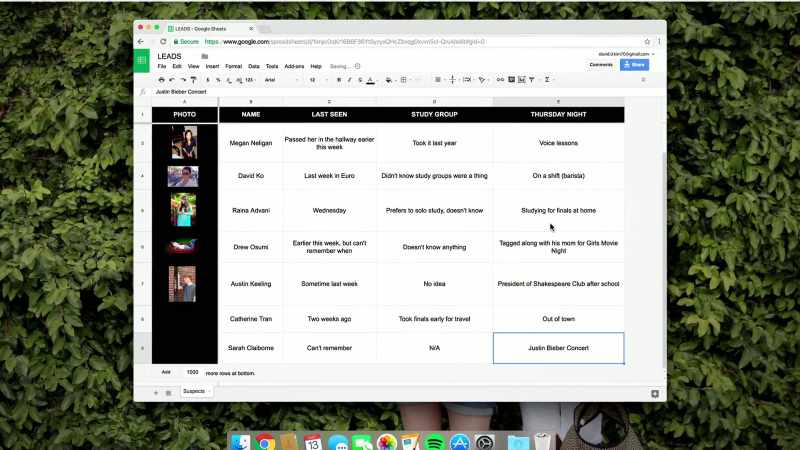The width and height of the screenshot is (800, 450).
Task: Bookmark page with star icon
Action: pyautogui.click(x=647, y=42)
